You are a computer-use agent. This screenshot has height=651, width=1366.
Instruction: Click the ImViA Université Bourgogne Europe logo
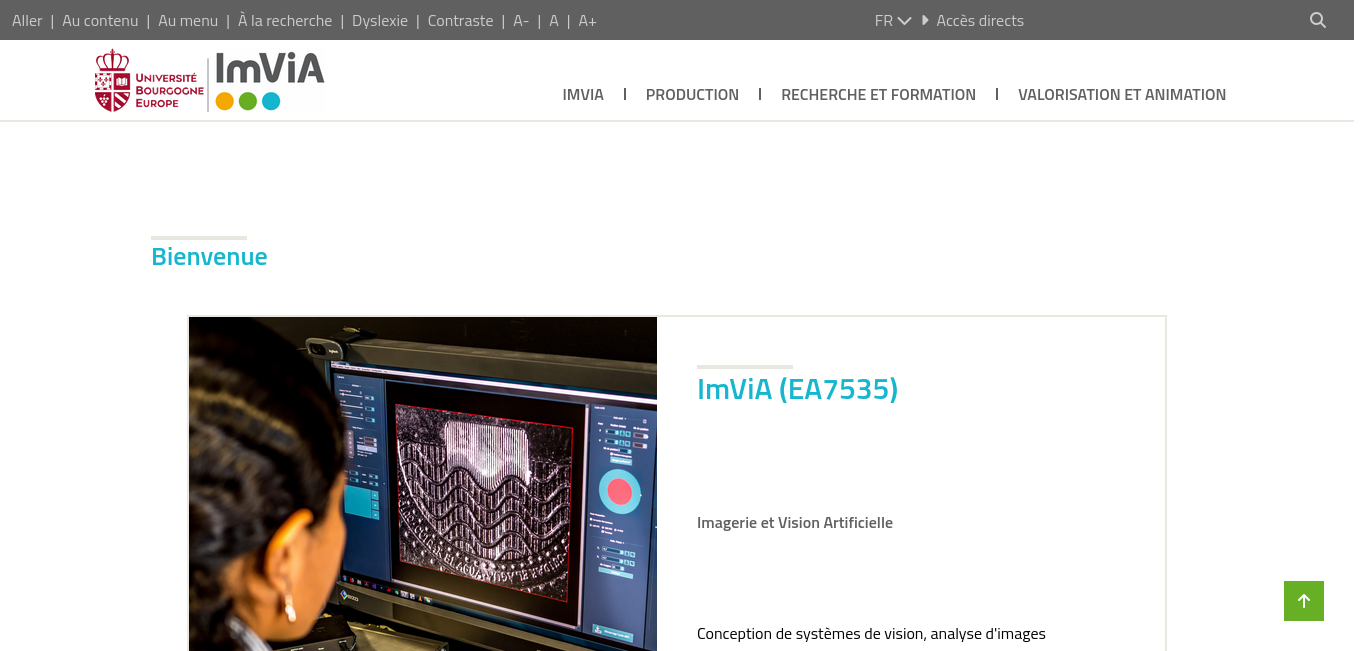click(x=210, y=81)
